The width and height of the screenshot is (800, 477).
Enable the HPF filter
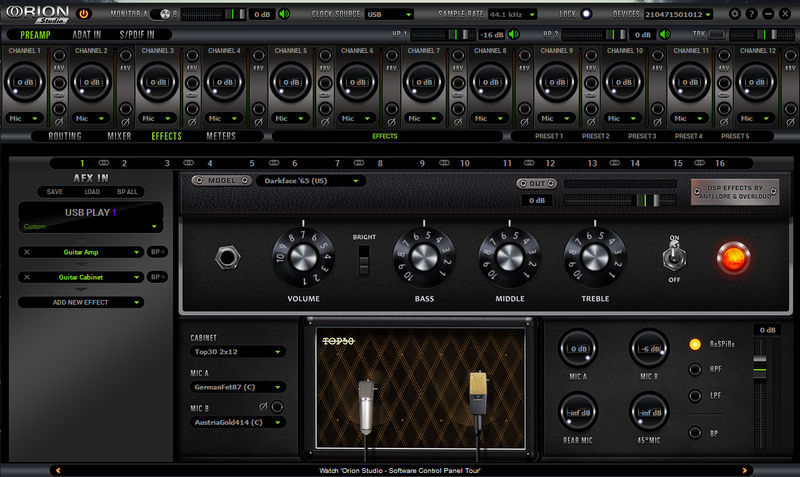[695, 369]
